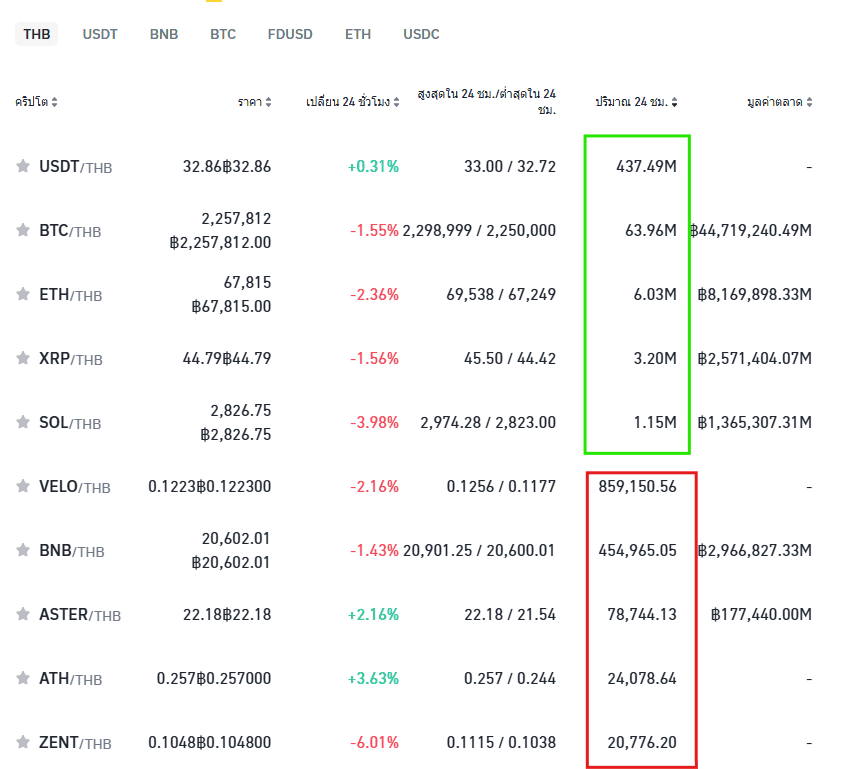
Task: Add VELO/THB to favorites
Action: coord(23,486)
